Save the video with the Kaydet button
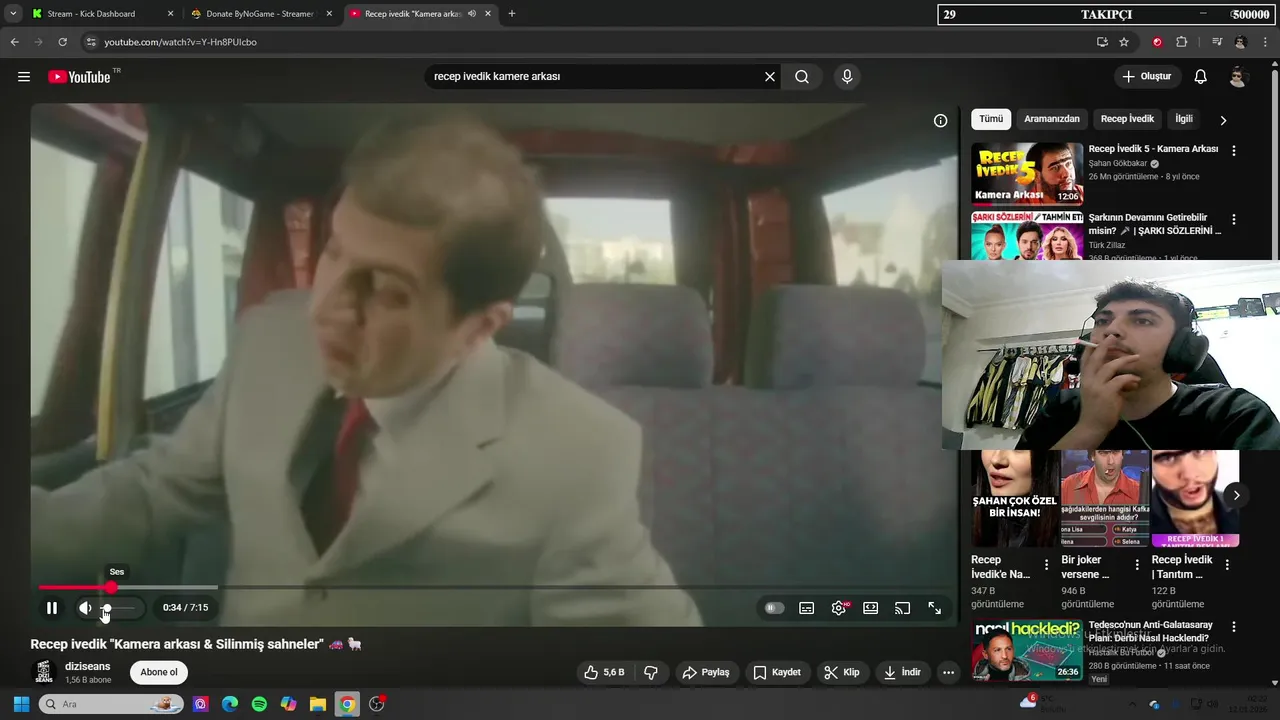 (x=777, y=672)
